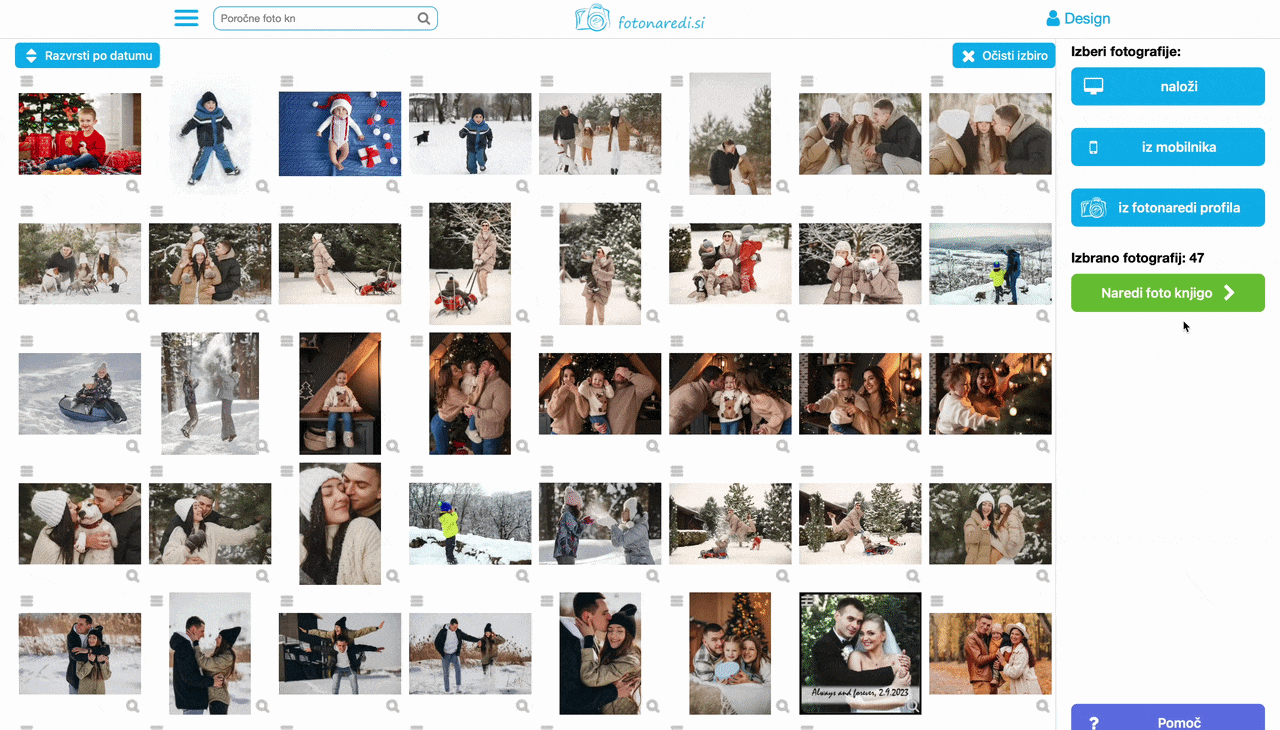
Task: Open the hamburger menu in header
Action: coord(186,18)
